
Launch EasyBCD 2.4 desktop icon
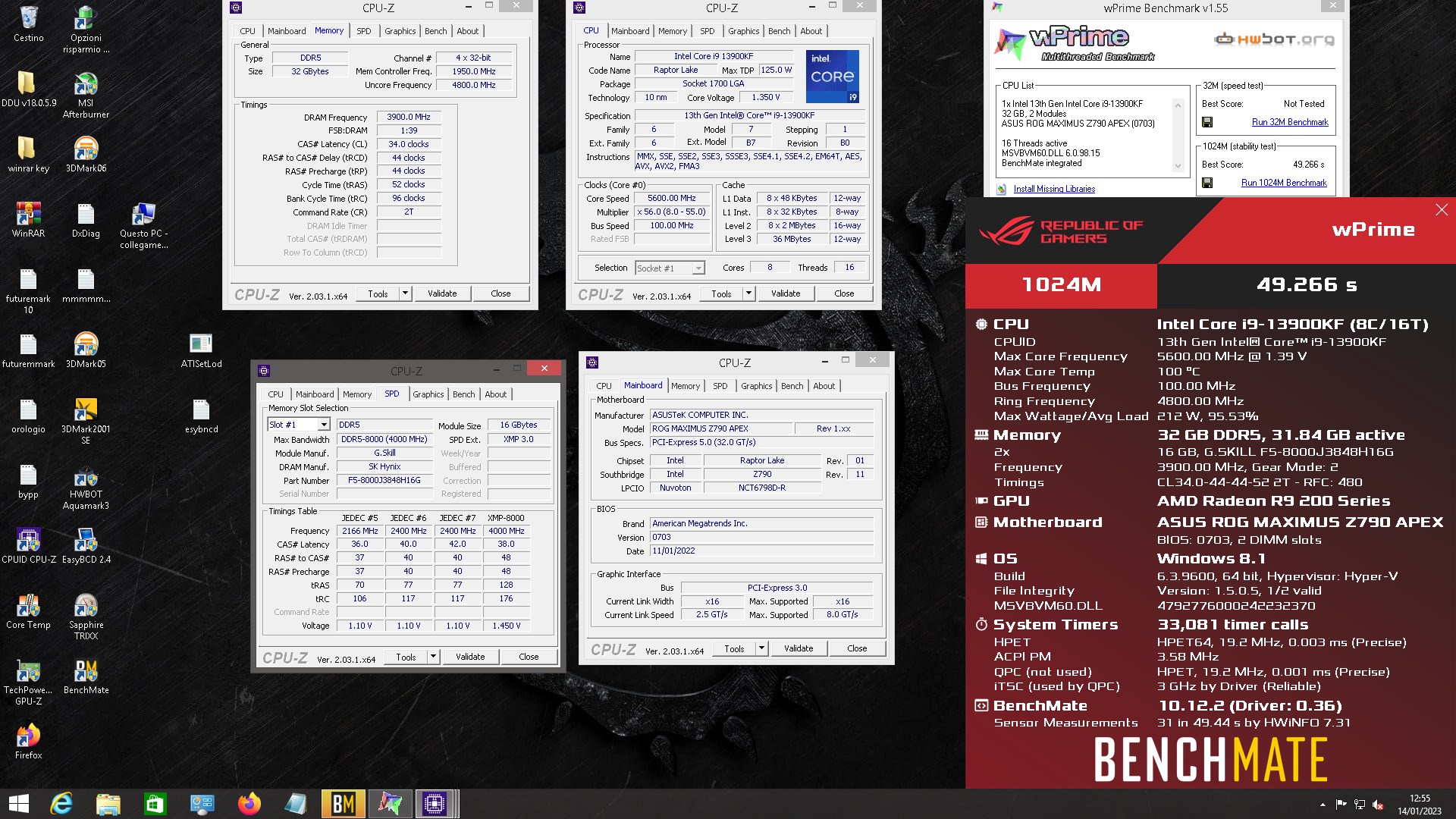(86, 545)
